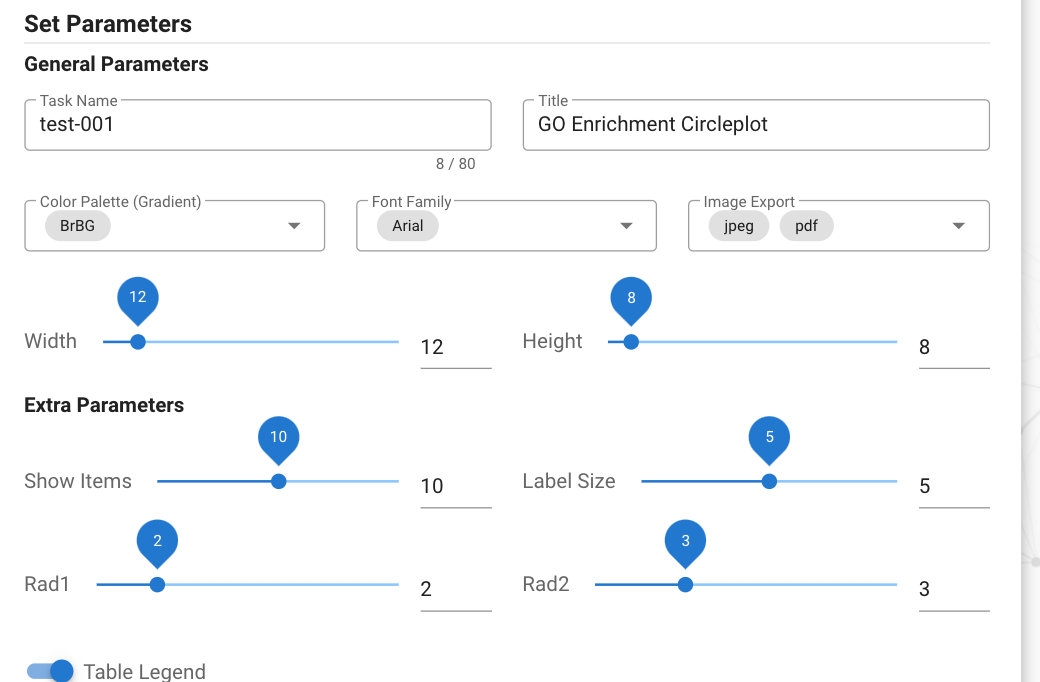Image resolution: width=1040 pixels, height=682 pixels.
Task: Select the Arial font chip
Action: tap(408, 226)
